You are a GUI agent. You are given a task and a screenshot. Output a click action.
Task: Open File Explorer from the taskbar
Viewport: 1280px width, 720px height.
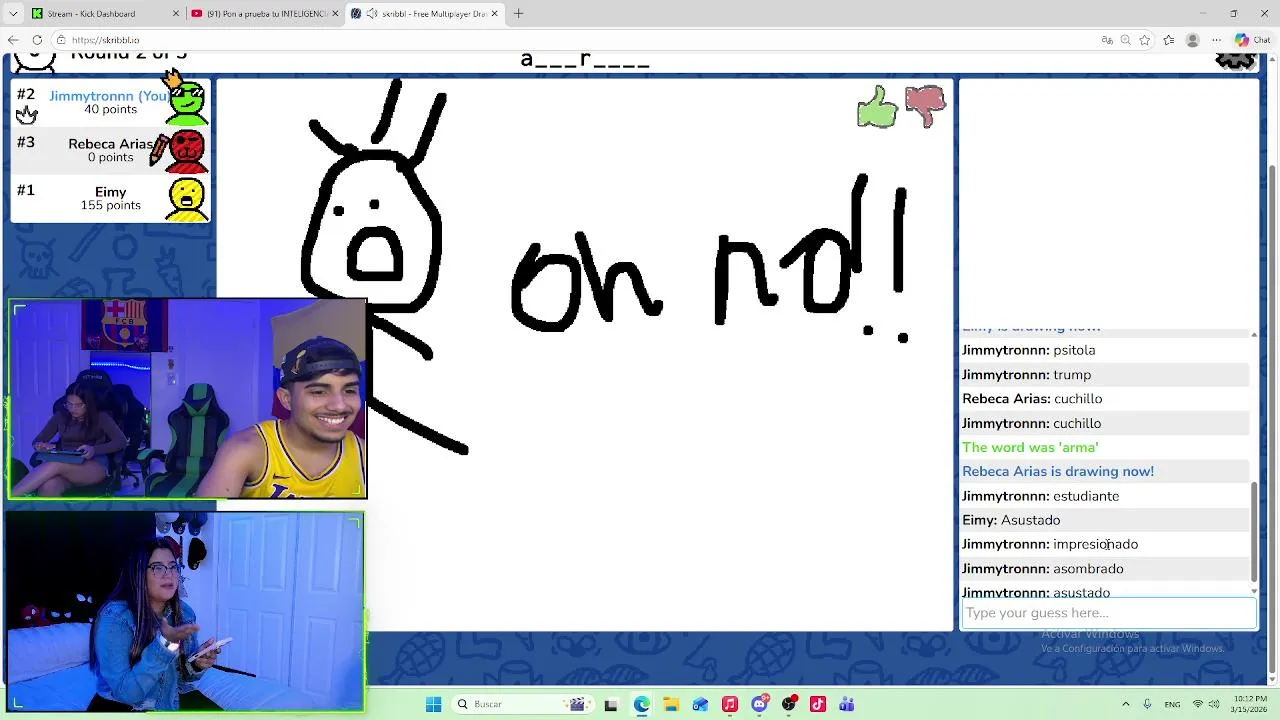[671, 704]
